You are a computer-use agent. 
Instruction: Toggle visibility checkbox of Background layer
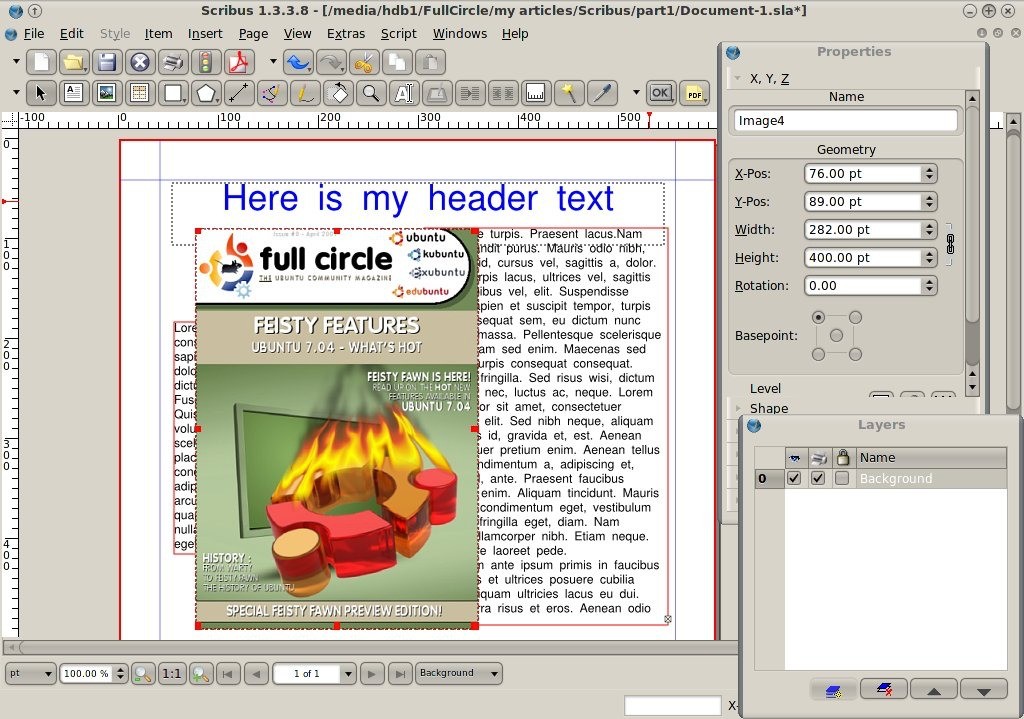[793, 478]
